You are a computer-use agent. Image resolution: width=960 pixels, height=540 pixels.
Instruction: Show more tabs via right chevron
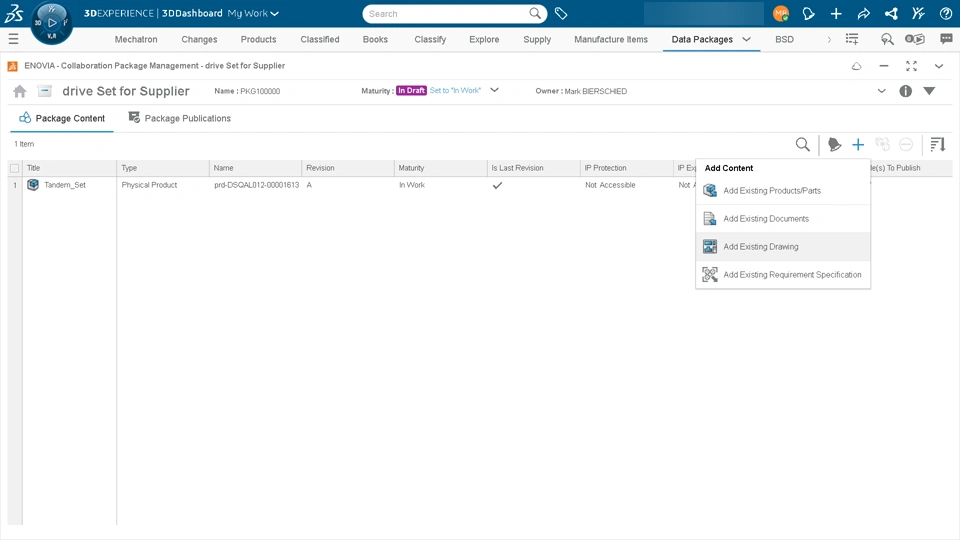[x=829, y=39]
